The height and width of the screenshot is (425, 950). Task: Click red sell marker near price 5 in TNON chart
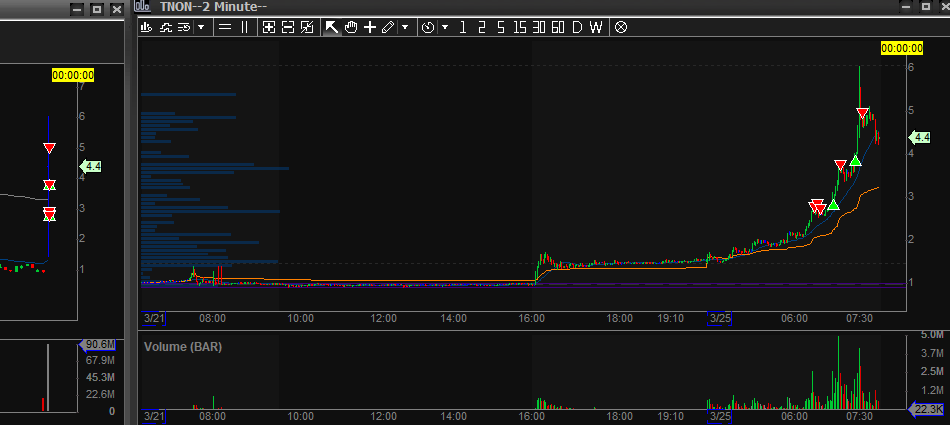pos(863,113)
